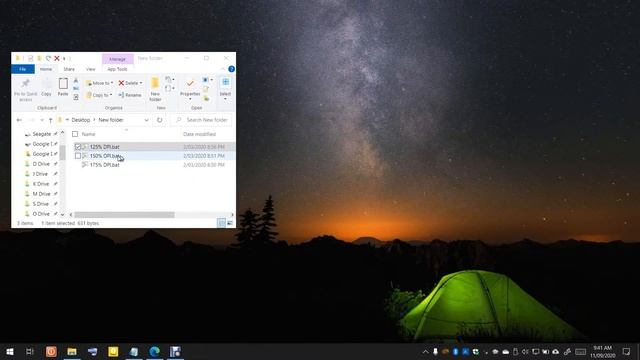Launch Microsoft Edge from the taskbar
The width and height of the screenshot is (640, 360).
(154, 351)
